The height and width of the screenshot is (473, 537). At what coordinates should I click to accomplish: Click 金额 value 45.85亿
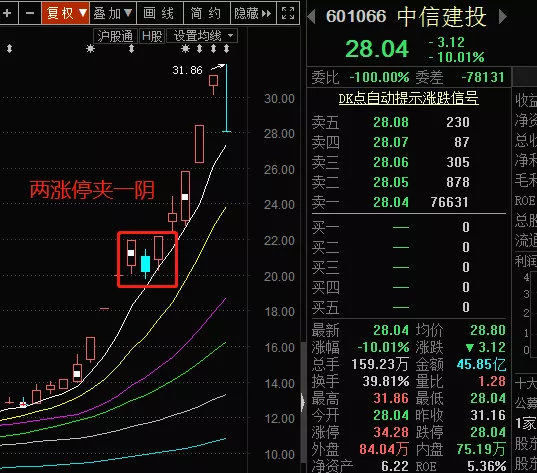click(x=482, y=364)
